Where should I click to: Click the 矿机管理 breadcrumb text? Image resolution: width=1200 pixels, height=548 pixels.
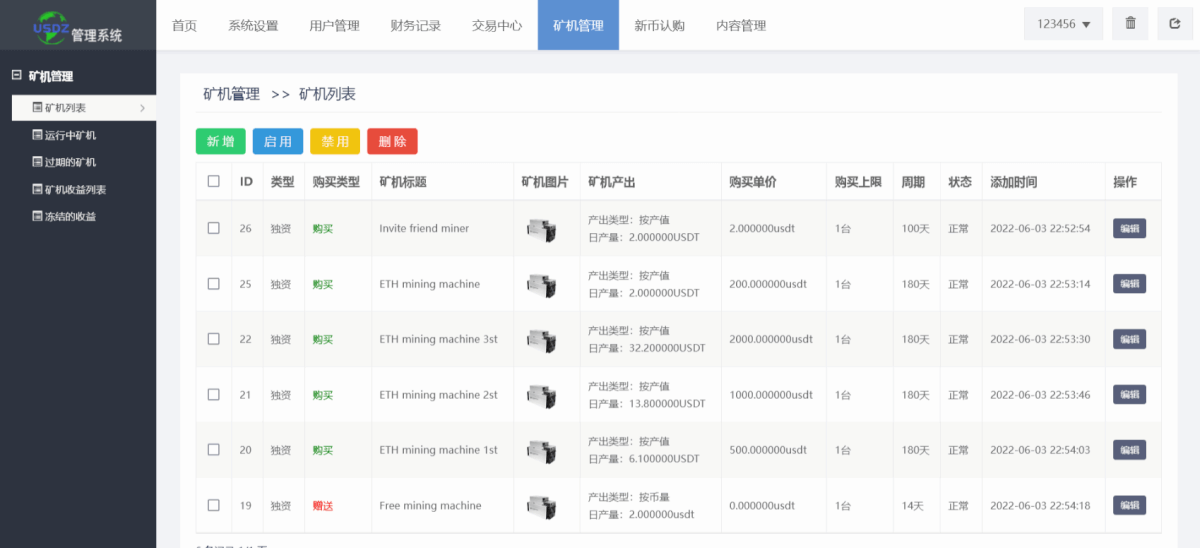231,94
